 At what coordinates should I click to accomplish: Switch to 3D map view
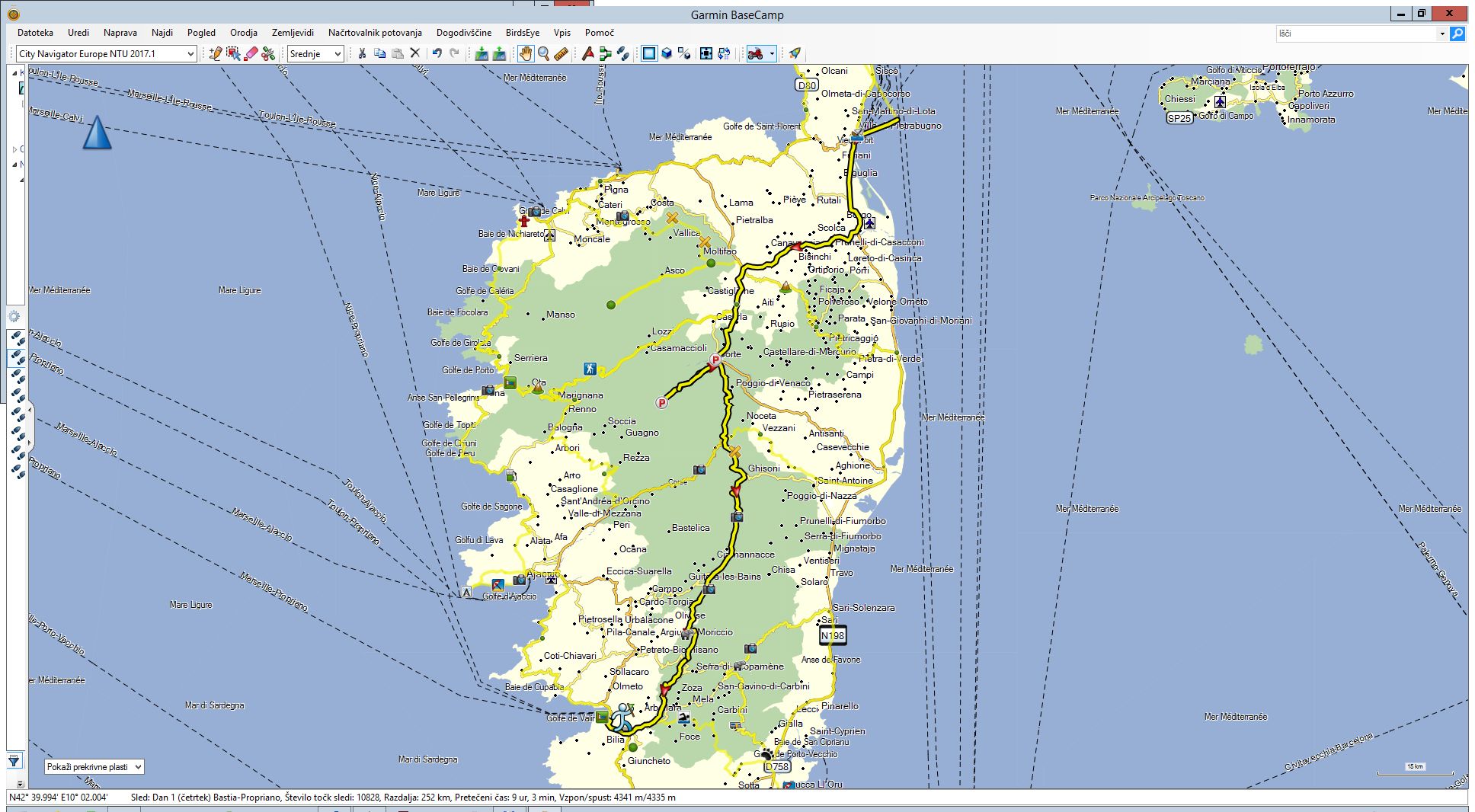667,53
